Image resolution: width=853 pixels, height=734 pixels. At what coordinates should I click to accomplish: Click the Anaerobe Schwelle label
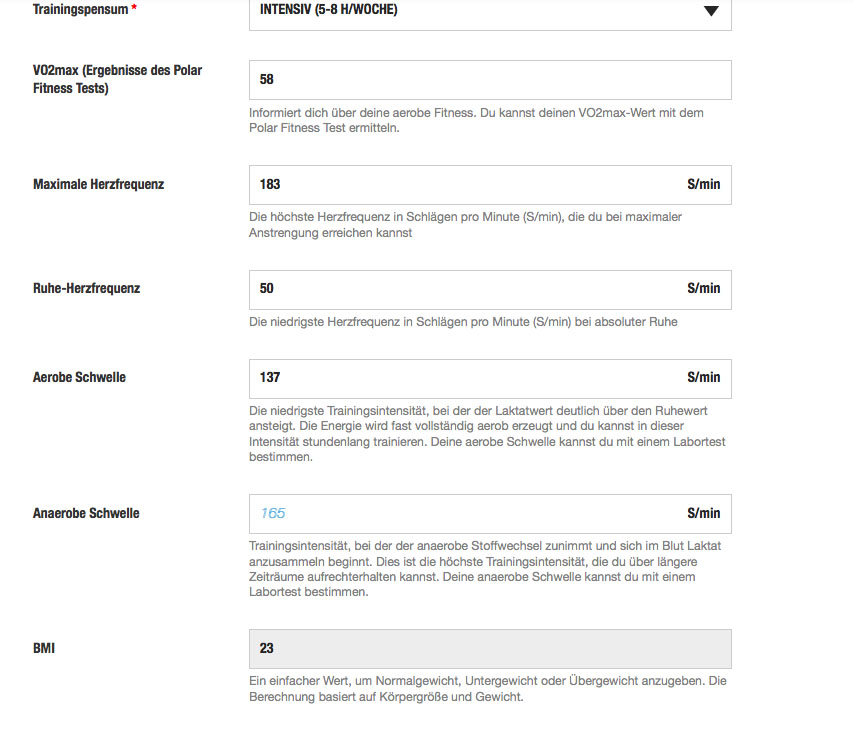pyautogui.click(x=86, y=514)
